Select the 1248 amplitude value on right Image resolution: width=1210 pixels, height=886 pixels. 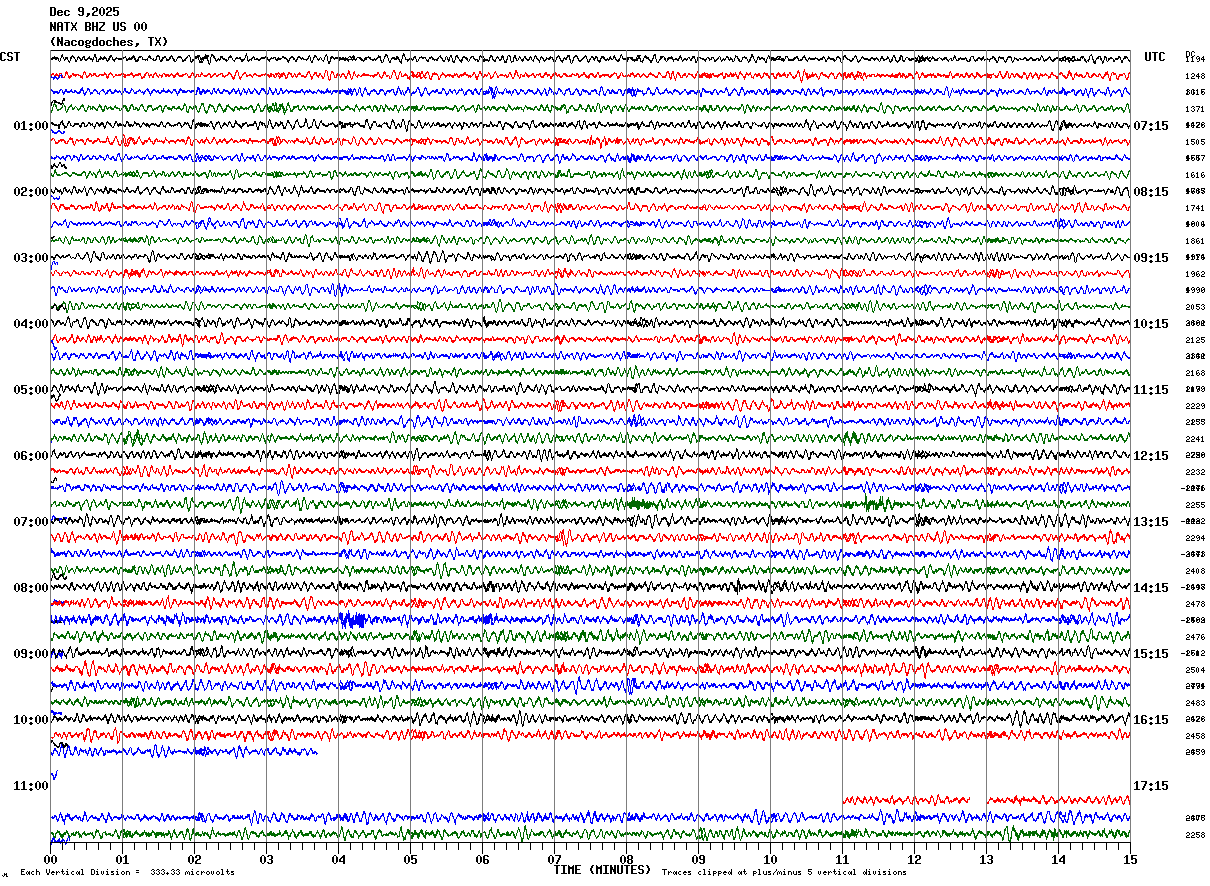coord(1195,76)
